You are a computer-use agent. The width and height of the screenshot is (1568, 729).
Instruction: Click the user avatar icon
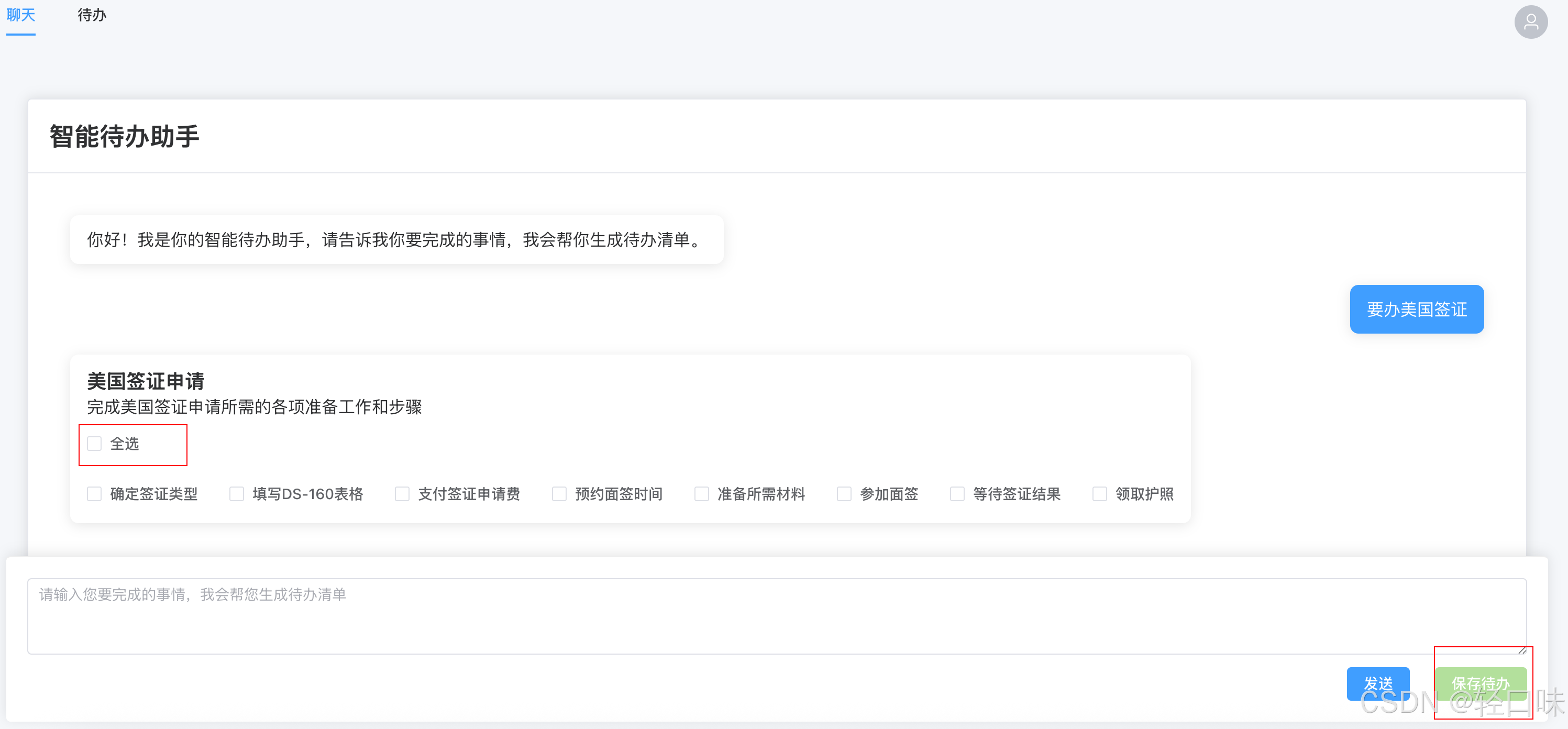point(1531,23)
